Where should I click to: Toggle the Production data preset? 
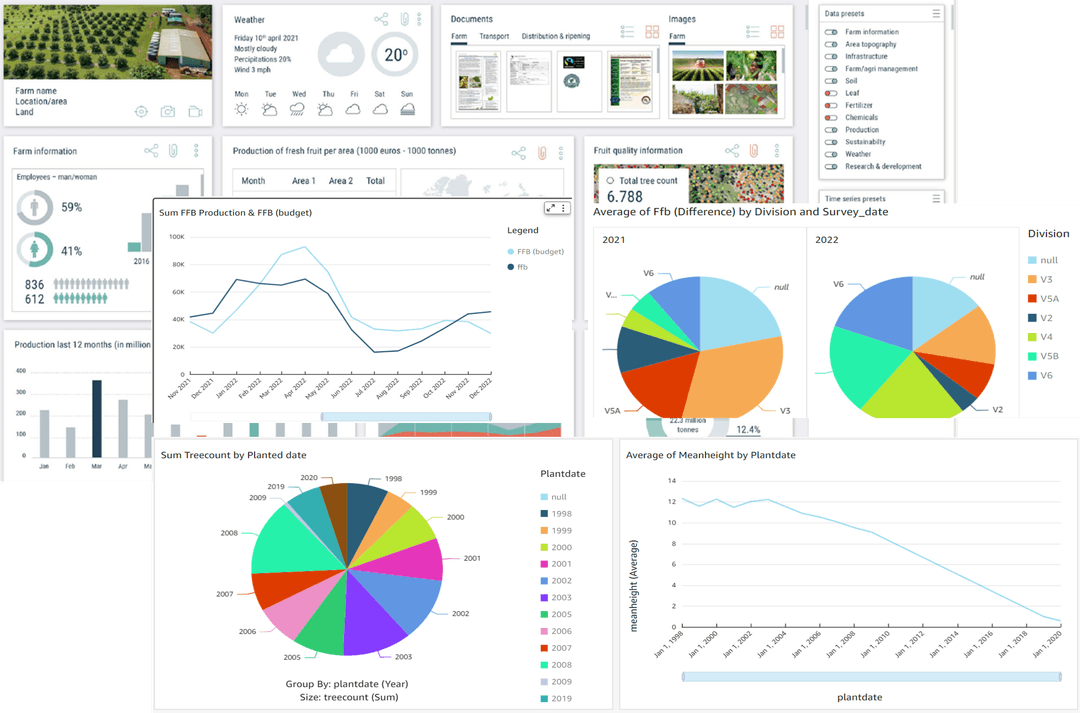coord(831,130)
